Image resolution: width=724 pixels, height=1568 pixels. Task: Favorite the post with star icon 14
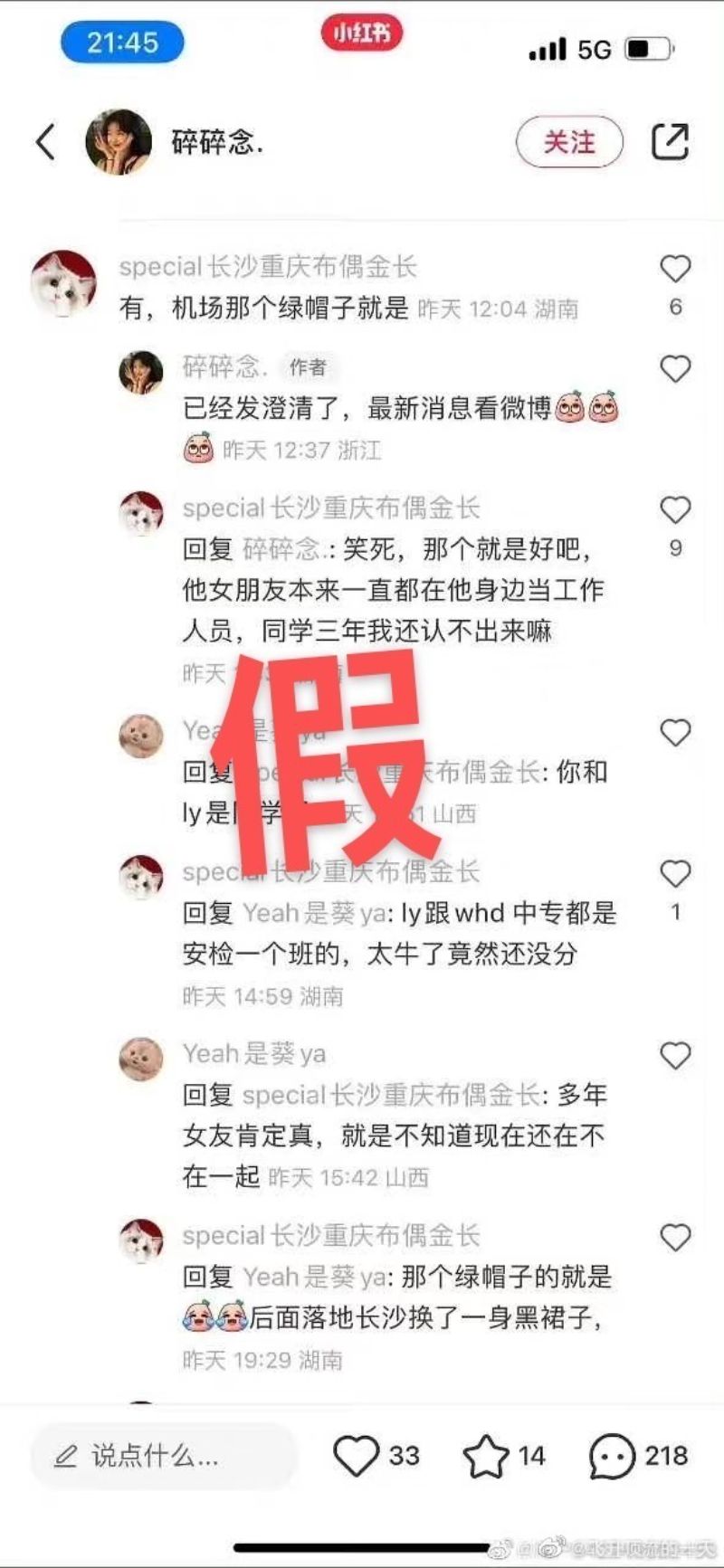coord(486,1456)
